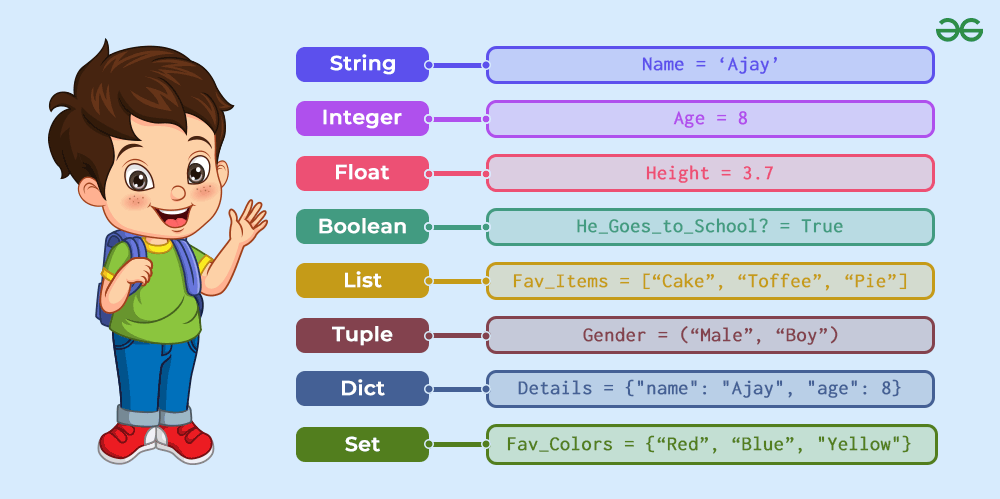1000x499 pixels.
Task: Select the Integer label
Action: [362, 119]
